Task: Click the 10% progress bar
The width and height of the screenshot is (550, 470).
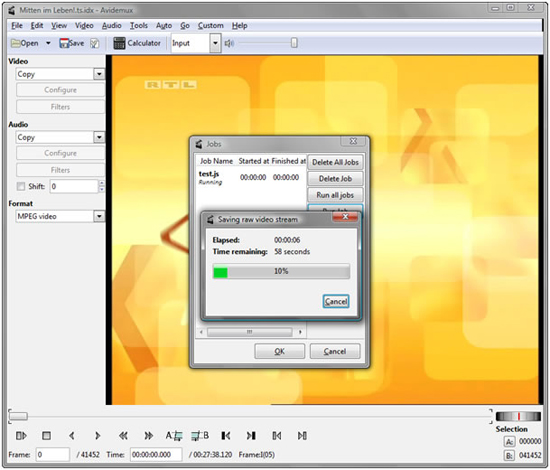Action: pyautogui.click(x=281, y=271)
